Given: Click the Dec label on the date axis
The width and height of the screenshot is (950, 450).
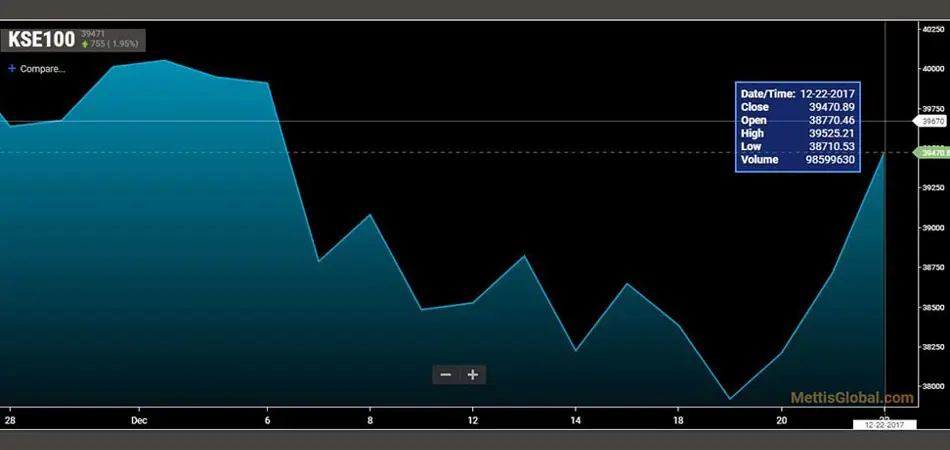Looking at the screenshot, I should click(139, 419).
